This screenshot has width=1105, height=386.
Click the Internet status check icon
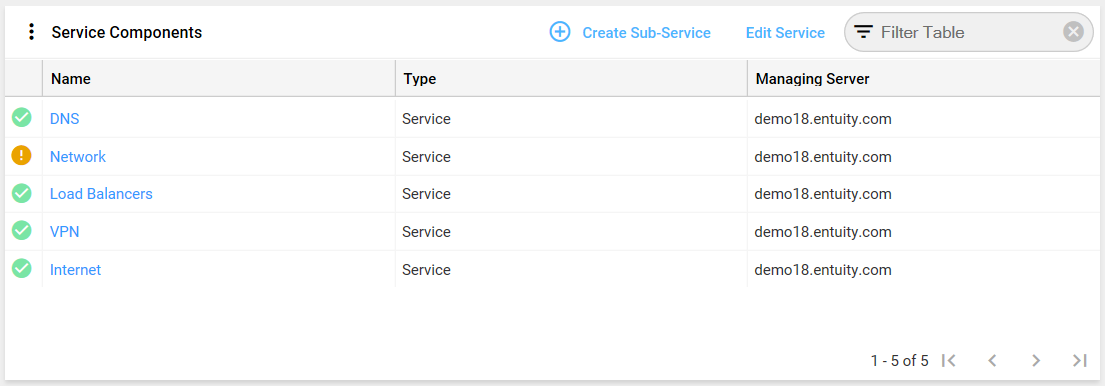(22, 269)
